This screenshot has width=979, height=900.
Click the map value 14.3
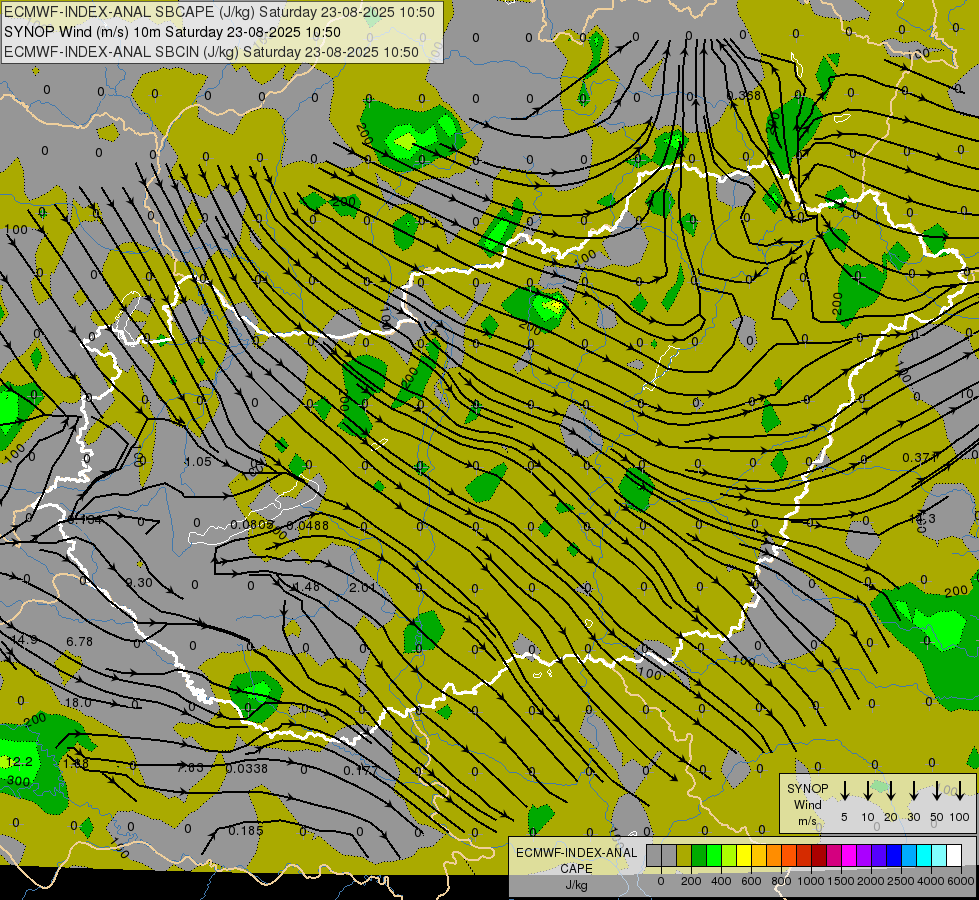[x=922, y=518]
